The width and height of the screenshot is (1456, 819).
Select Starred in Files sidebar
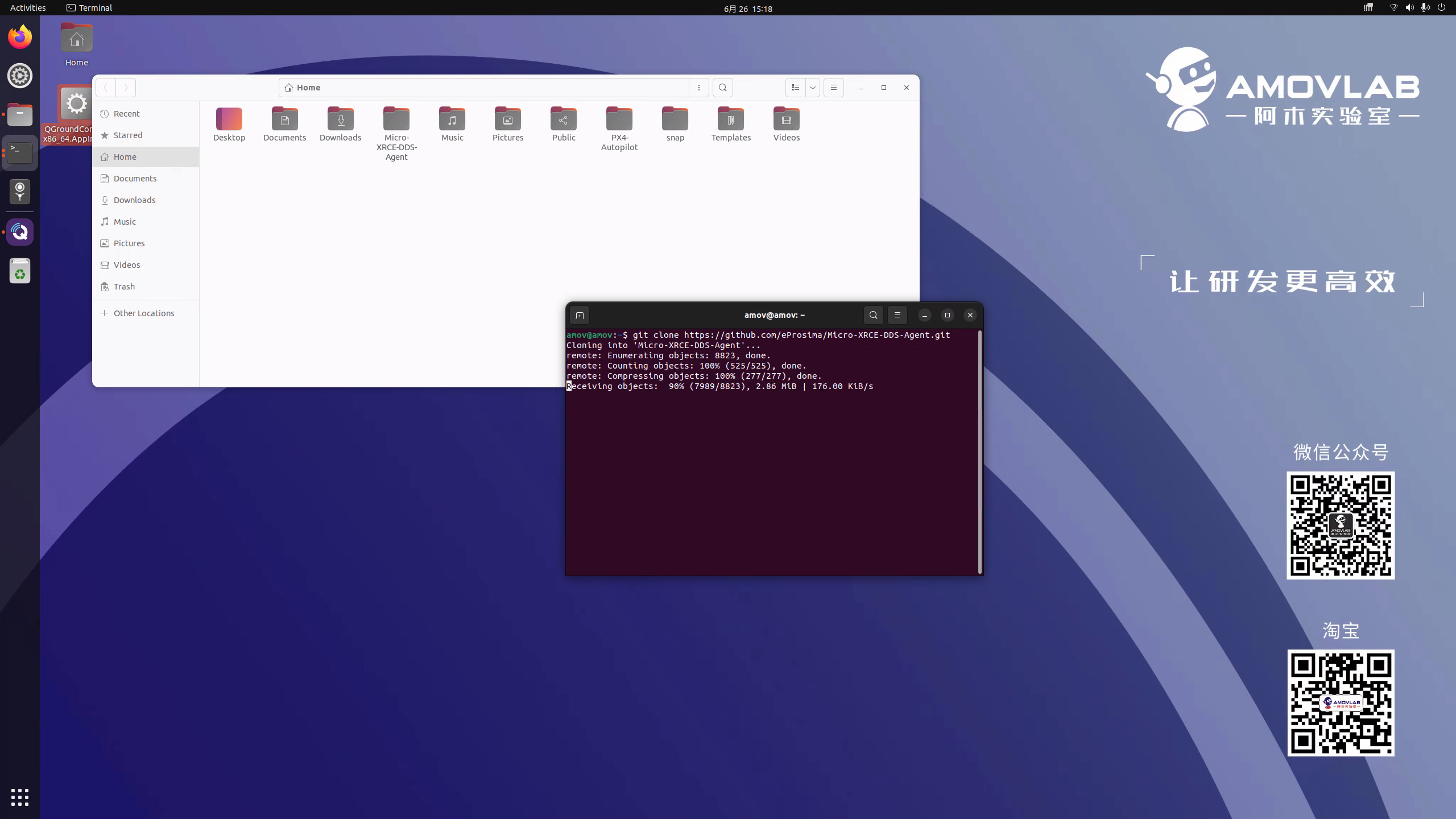(x=146, y=135)
